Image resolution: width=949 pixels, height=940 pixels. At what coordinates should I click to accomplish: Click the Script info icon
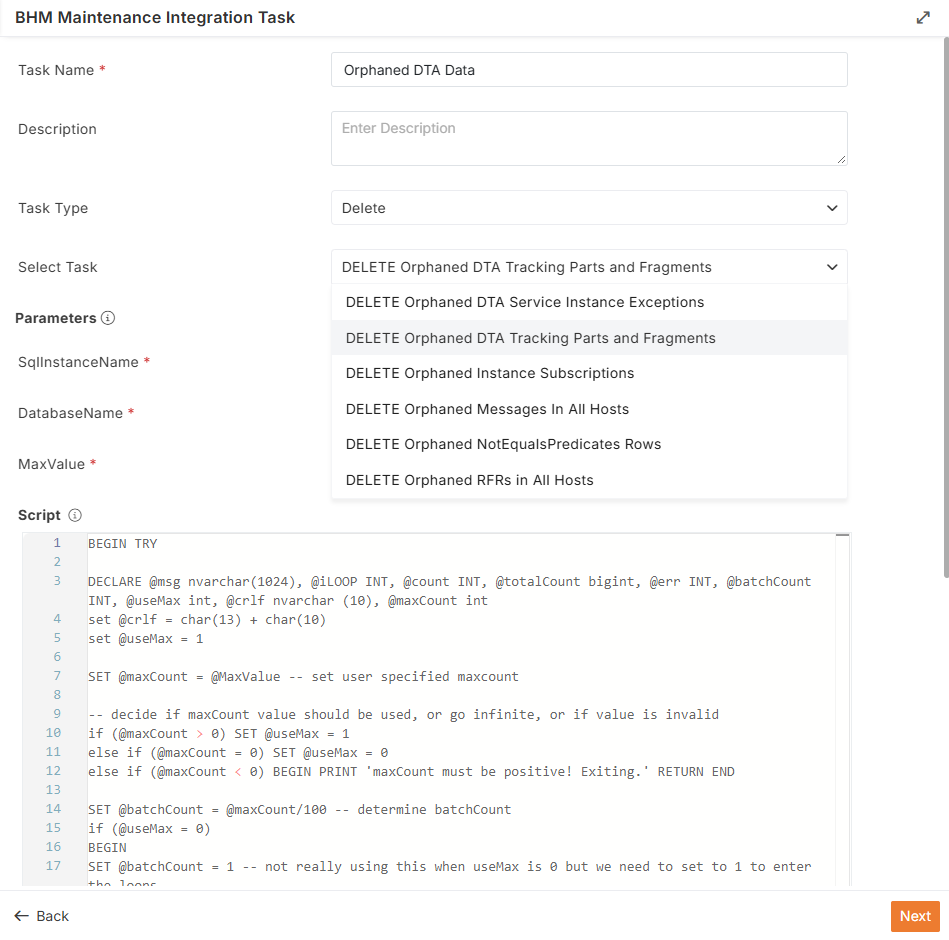pos(74,515)
